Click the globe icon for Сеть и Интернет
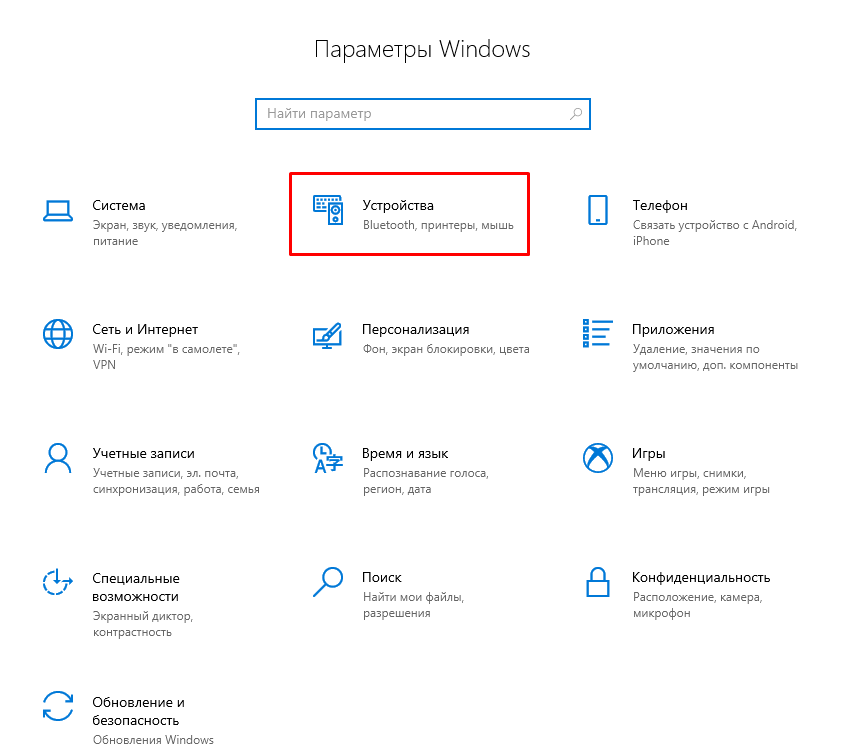 pyautogui.click(x=58, y=334)
